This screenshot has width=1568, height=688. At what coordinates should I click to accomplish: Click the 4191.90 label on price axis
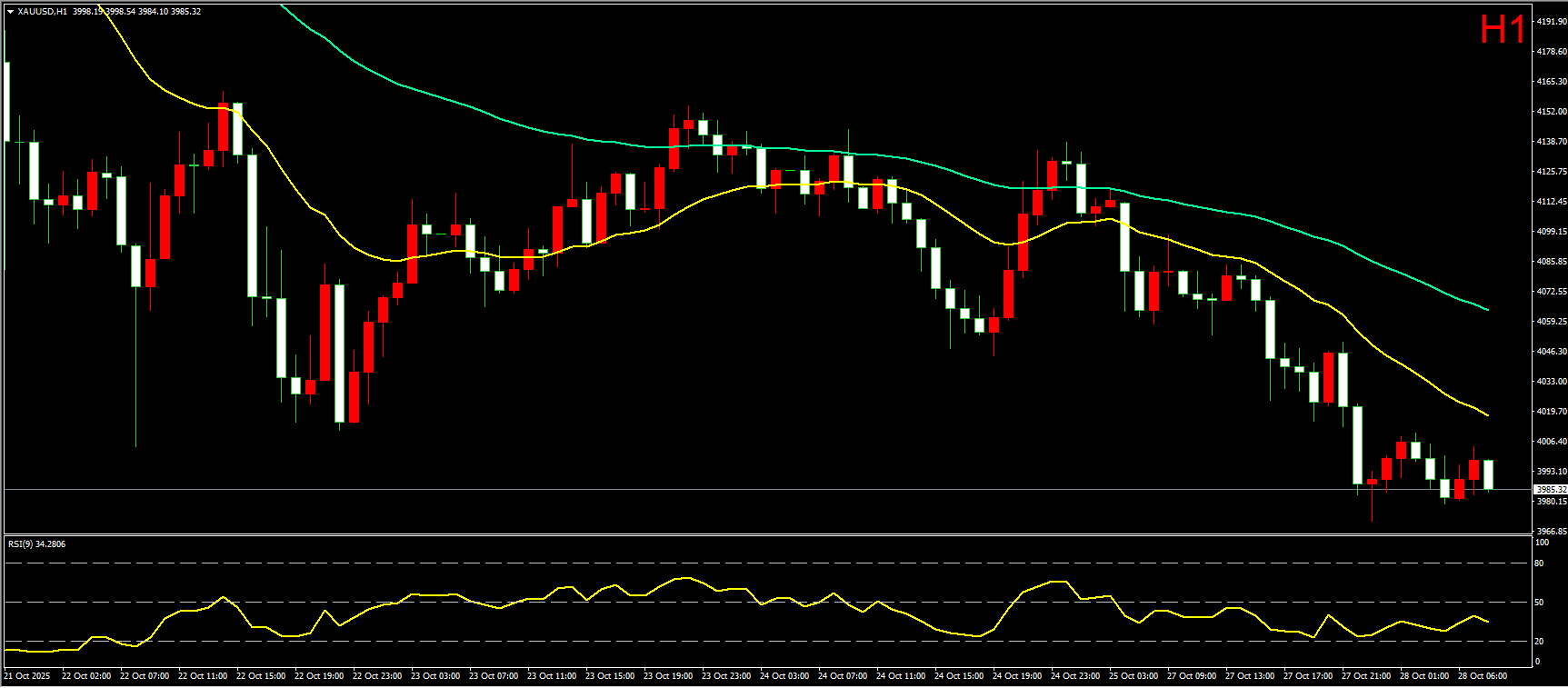[1551, 22]
